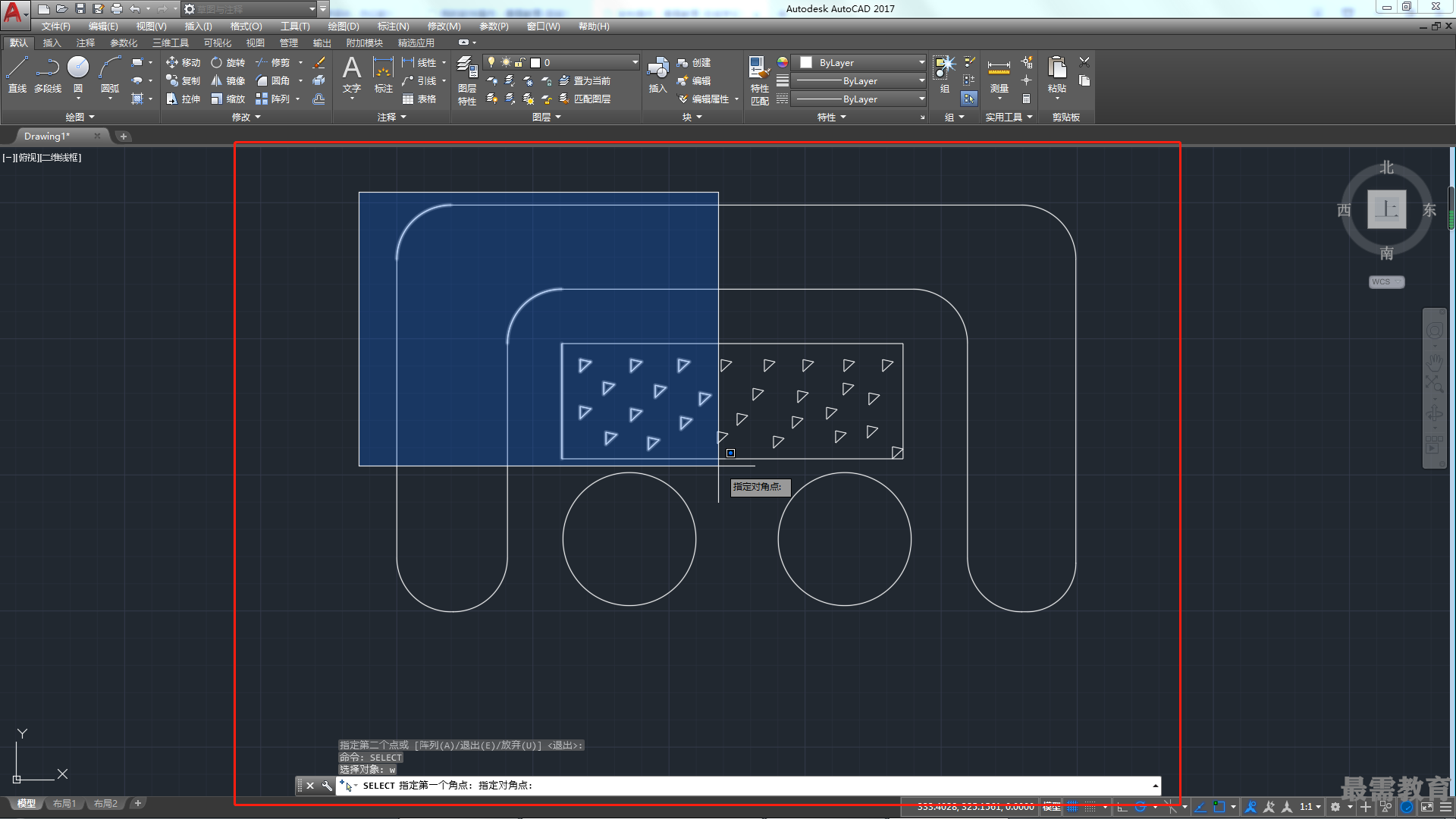Click the 引线 (Leader) button

pyautogui.click(x=419, y=80)
